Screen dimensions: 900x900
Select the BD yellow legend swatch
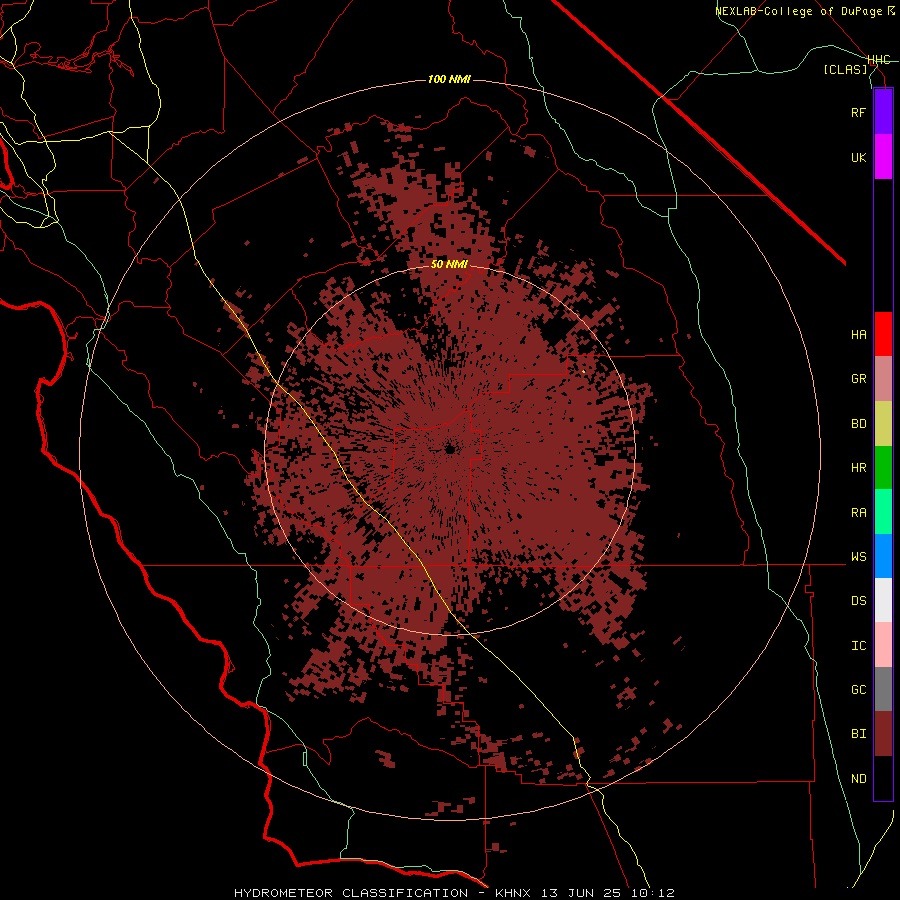883,424
